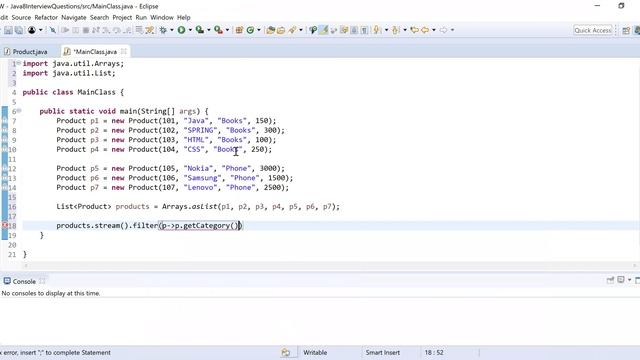Viewport: 640px width, 360px height.
Task: Click the Open Task icon
Action: click(x=281, y=30)
